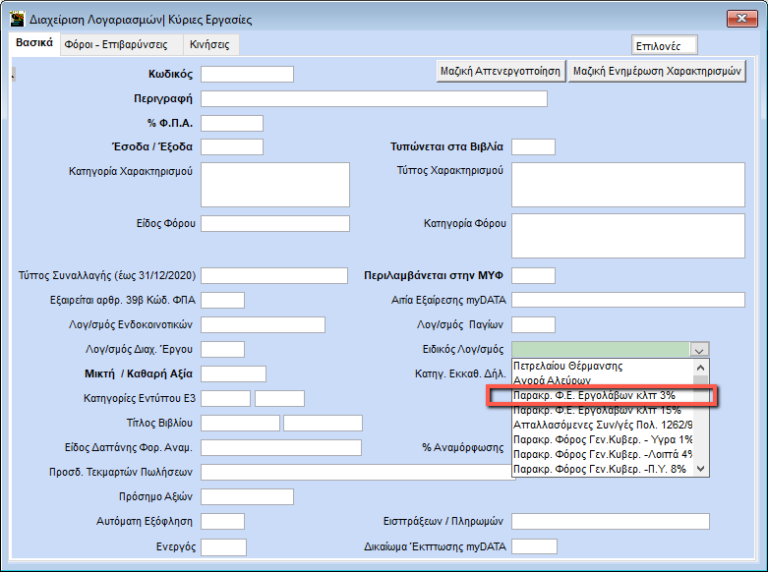
Task: Select the Βασικά tab
Action: 34,45
